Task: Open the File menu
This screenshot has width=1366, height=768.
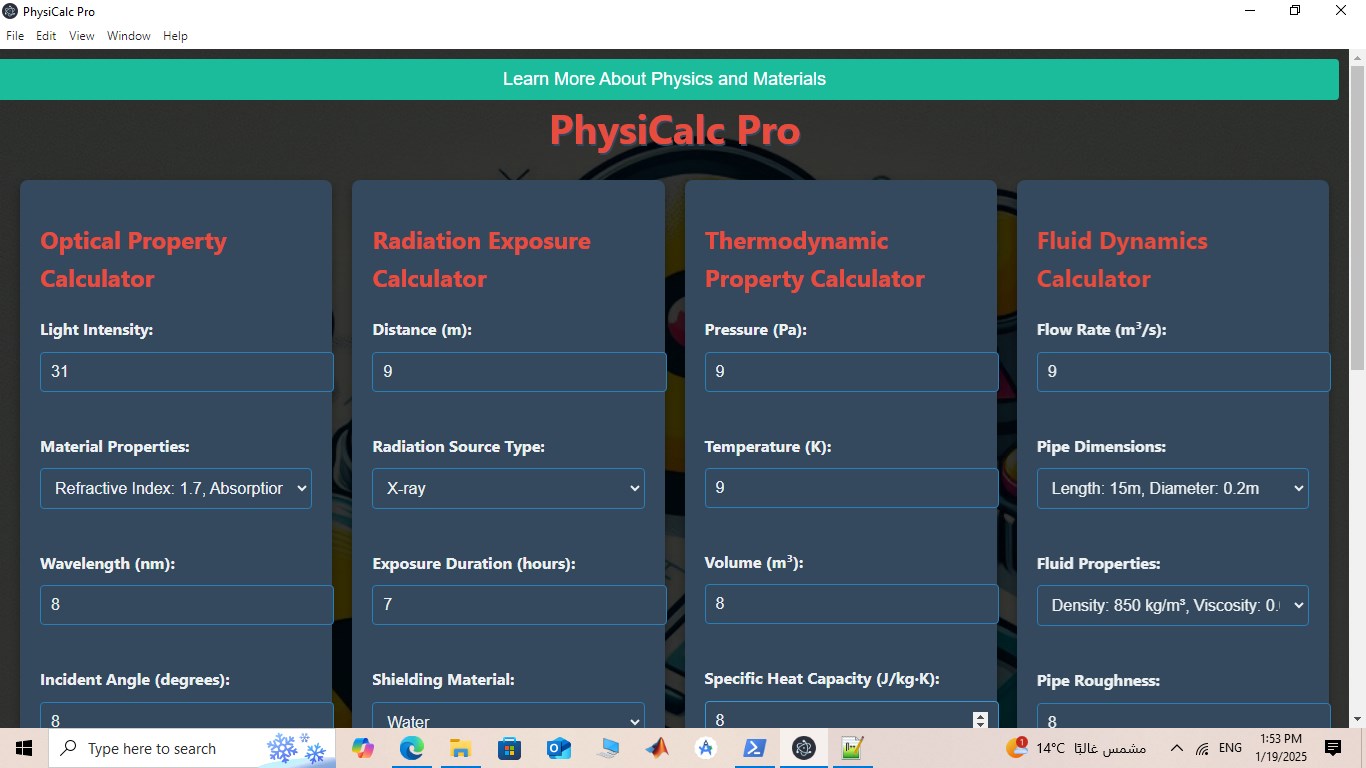Action: (15, 36)
